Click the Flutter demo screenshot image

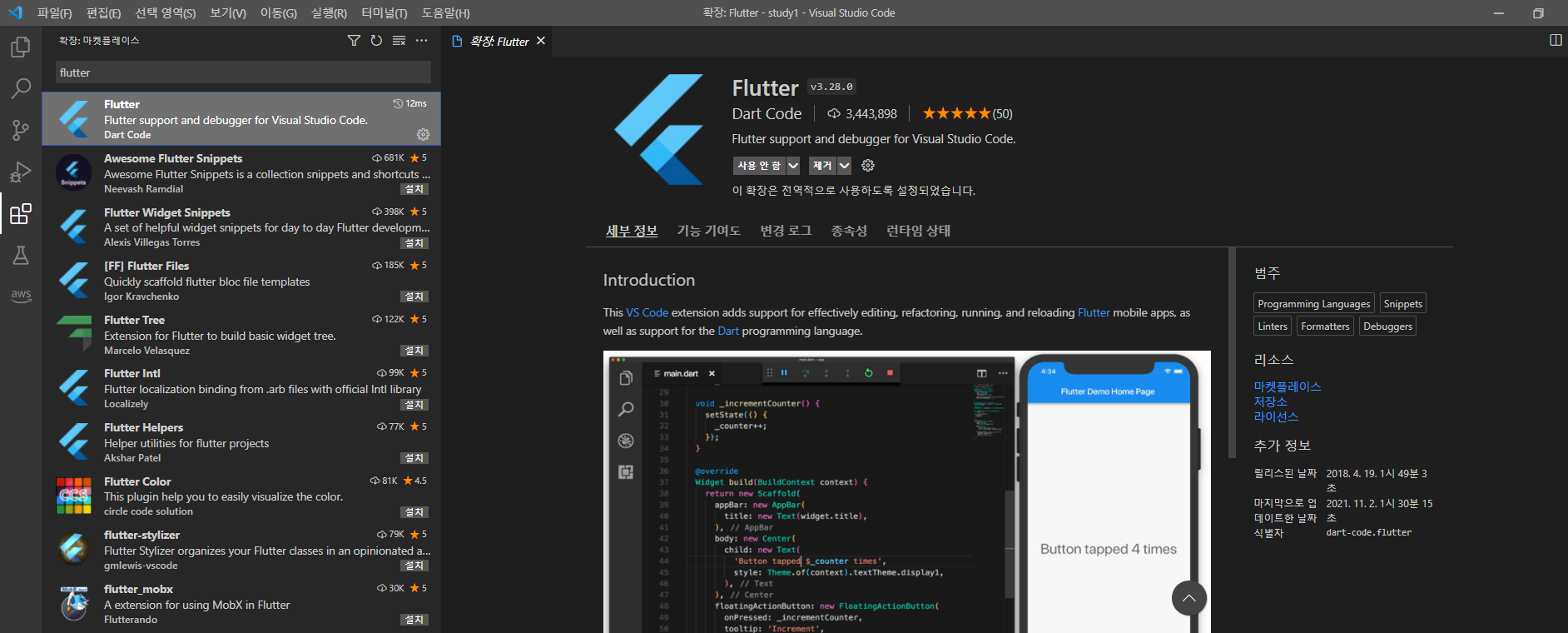coord(906,491)
